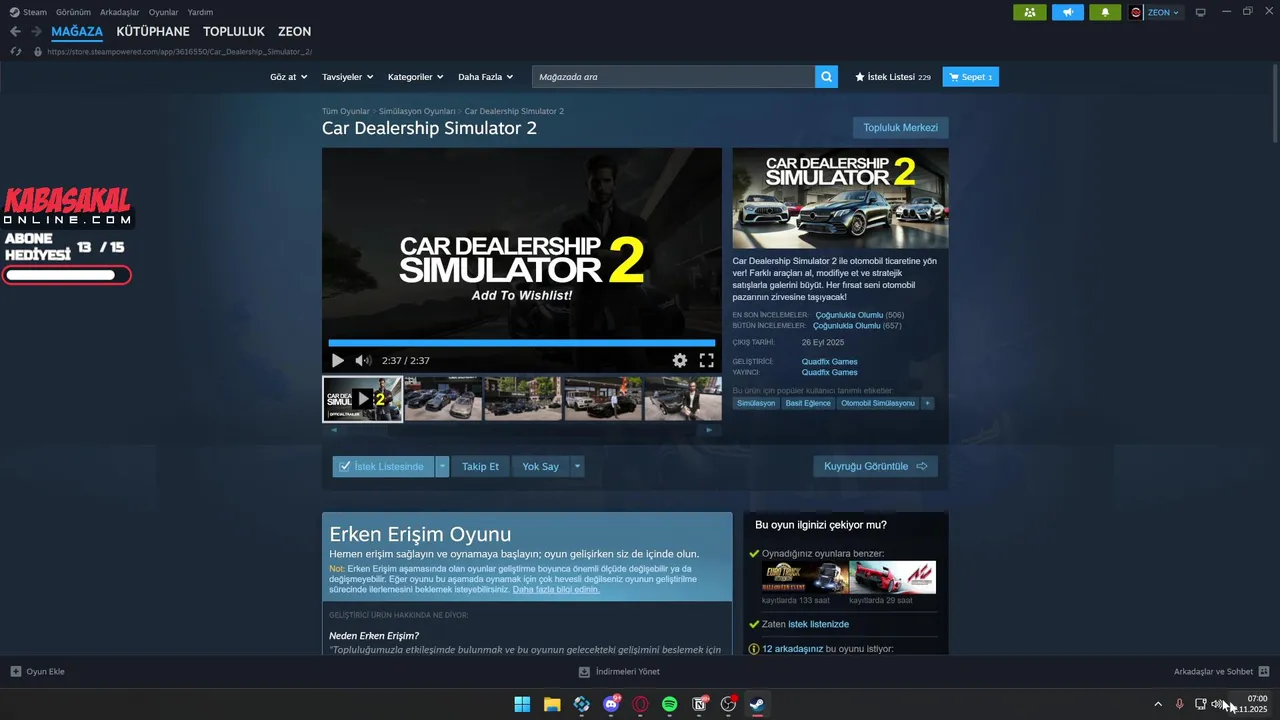Viewport: 1280px width, 720px height.
Task: Switch to the TOPLULUK tab
Action: click(234, 32)
